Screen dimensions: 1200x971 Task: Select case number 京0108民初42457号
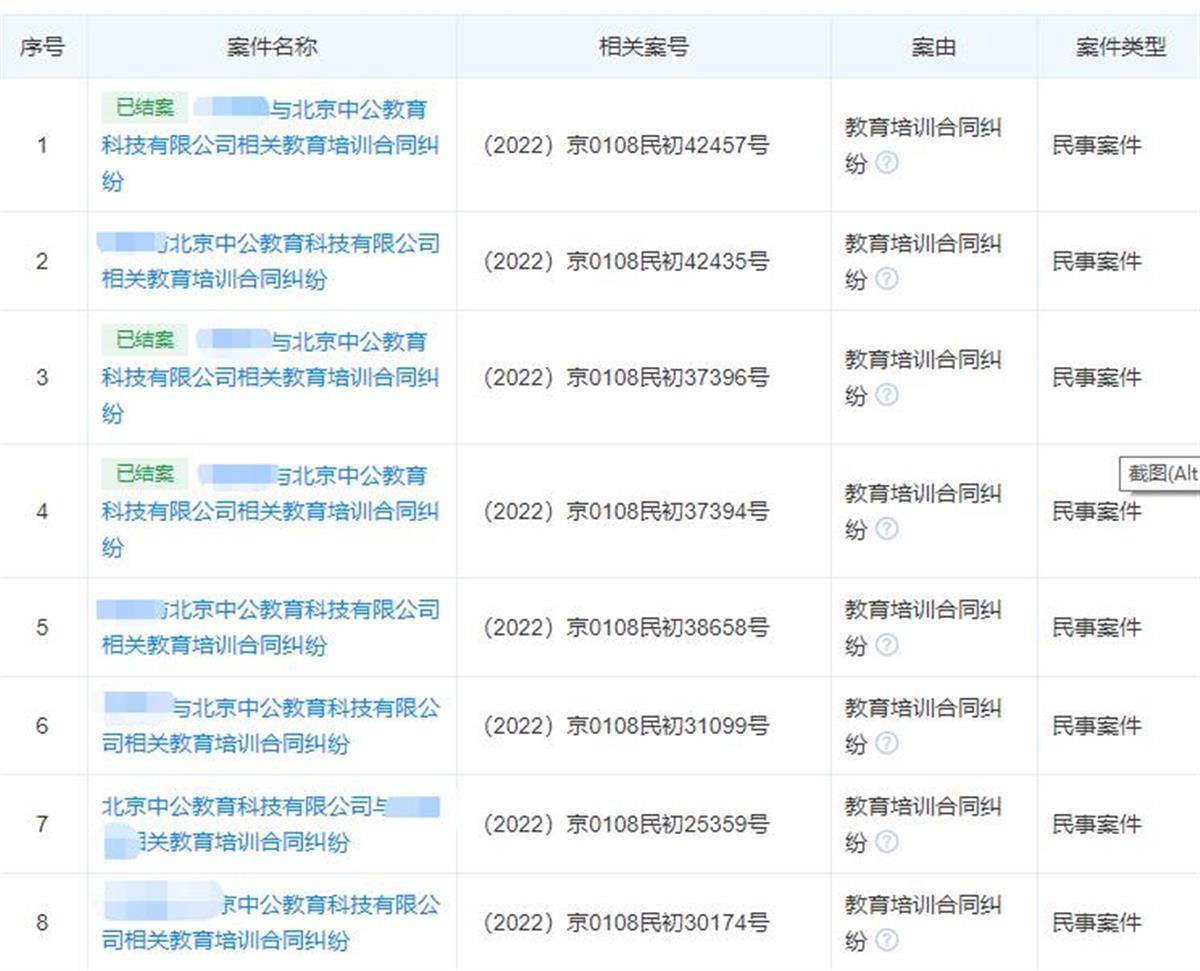tap(668, 146)
